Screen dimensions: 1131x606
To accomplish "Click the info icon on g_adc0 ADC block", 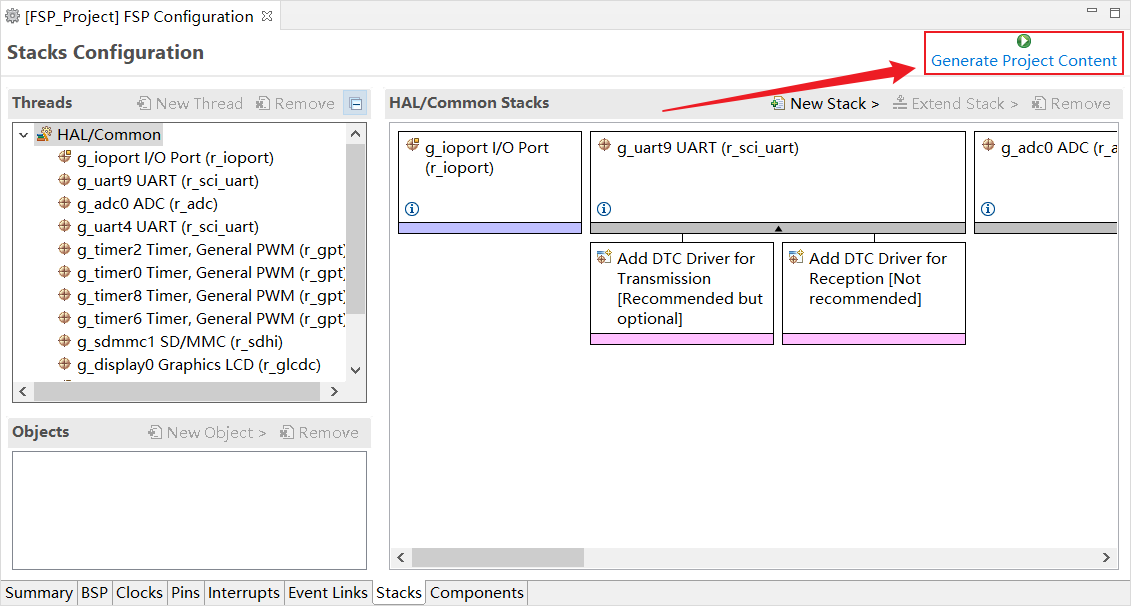I will [x=988, y=209].
